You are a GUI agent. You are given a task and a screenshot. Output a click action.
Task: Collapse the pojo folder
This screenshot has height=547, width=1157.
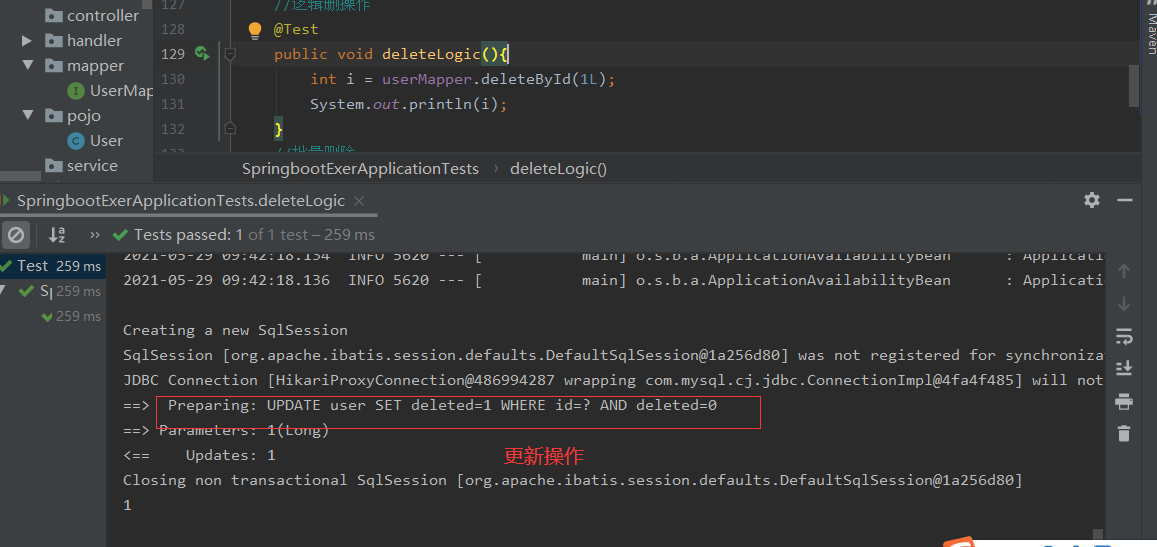28,115
